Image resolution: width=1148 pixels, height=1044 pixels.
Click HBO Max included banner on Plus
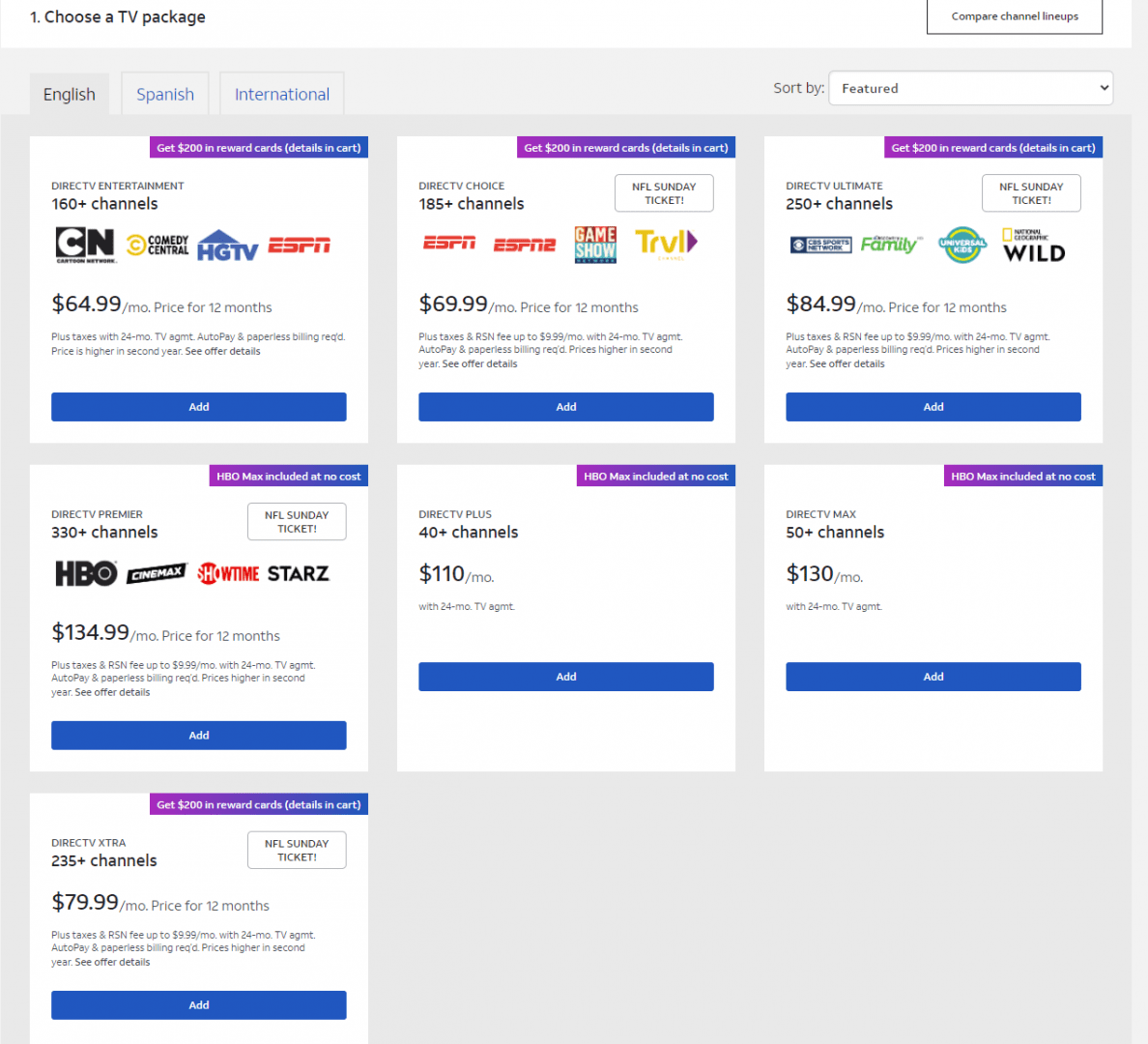click(656, 477)
